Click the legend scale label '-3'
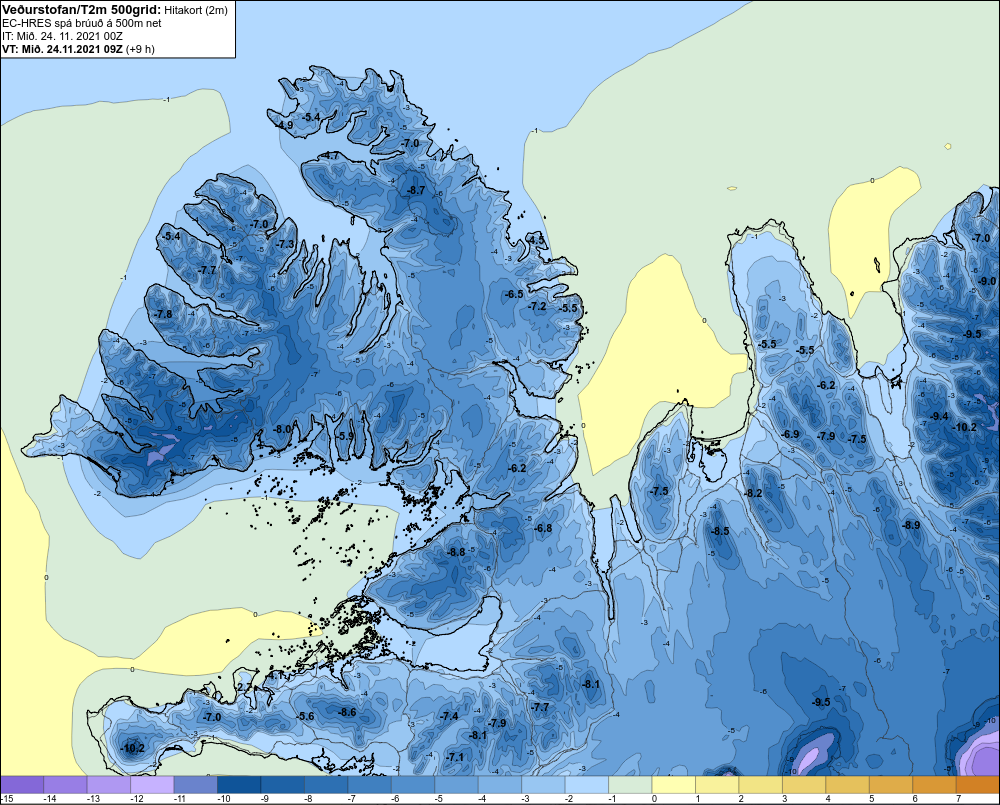Image resolution: width=1000 pixels, height=805 pixels. [526, 799]
